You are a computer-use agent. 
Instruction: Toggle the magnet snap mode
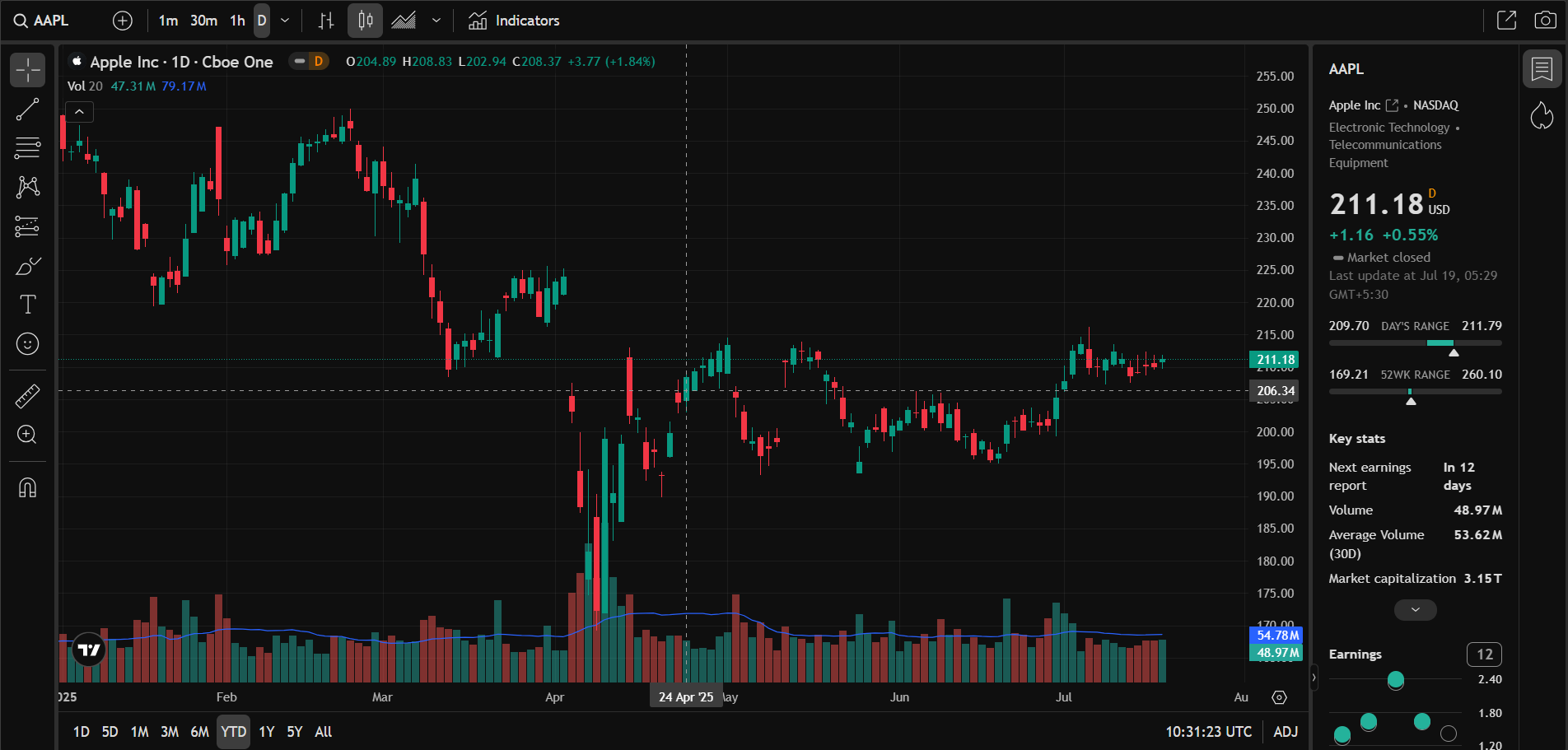28,488
